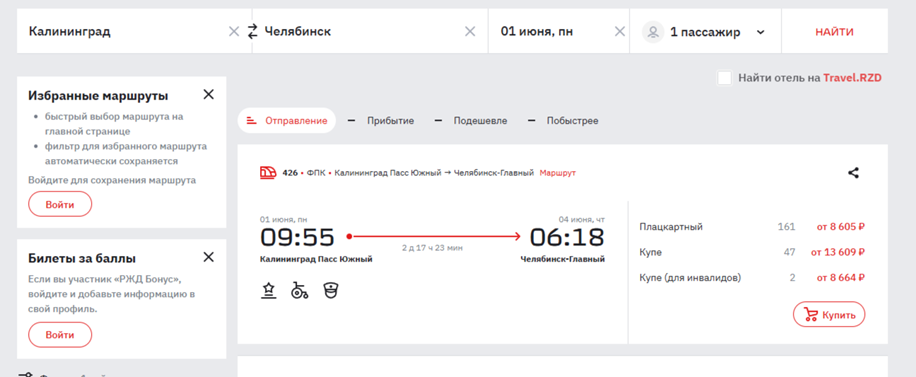Click the red train icon for 426
The image size is (916, 377).
coord(268,172)
